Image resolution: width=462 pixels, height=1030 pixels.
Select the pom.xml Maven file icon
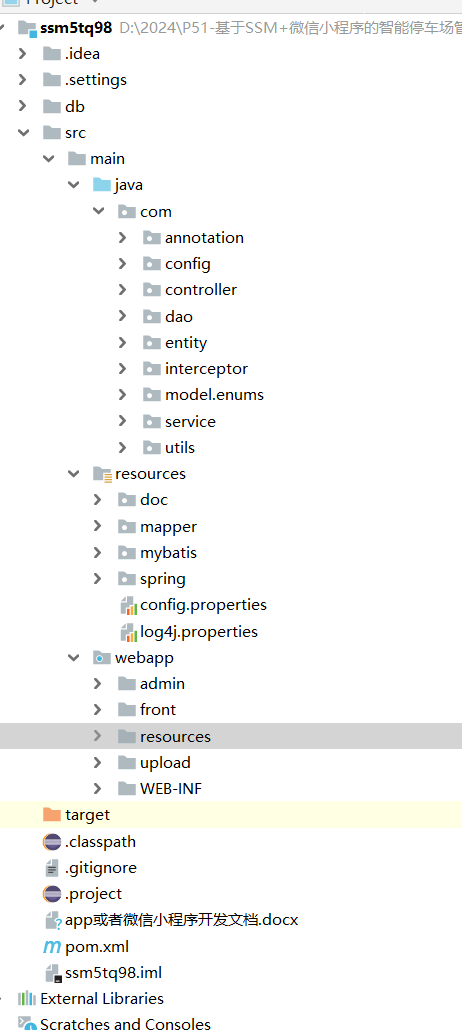[51, 947]
